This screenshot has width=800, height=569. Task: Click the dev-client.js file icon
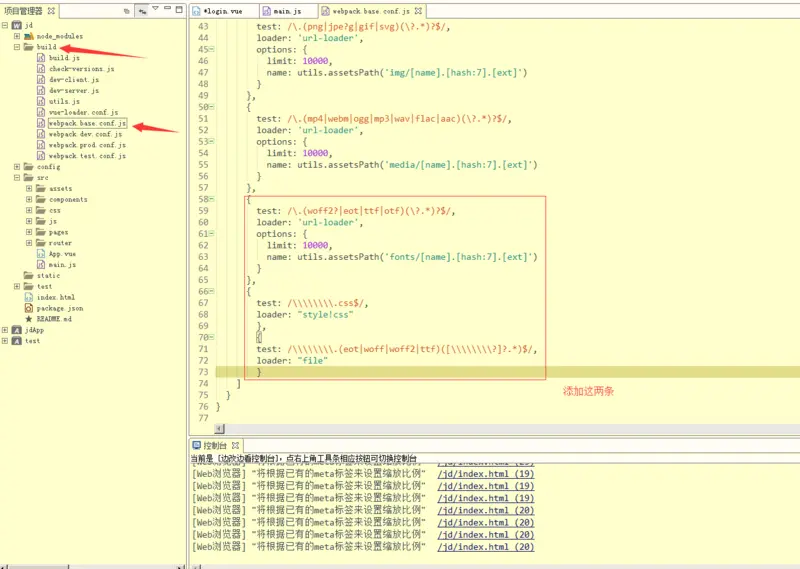pyautogui.click(x=41, y=79)
